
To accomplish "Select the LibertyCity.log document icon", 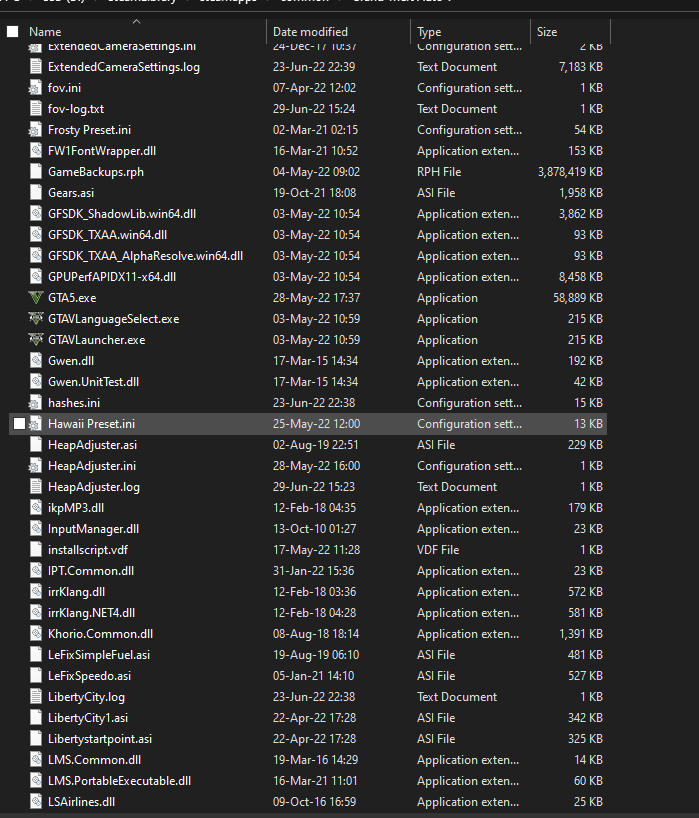I will [37, 697].
